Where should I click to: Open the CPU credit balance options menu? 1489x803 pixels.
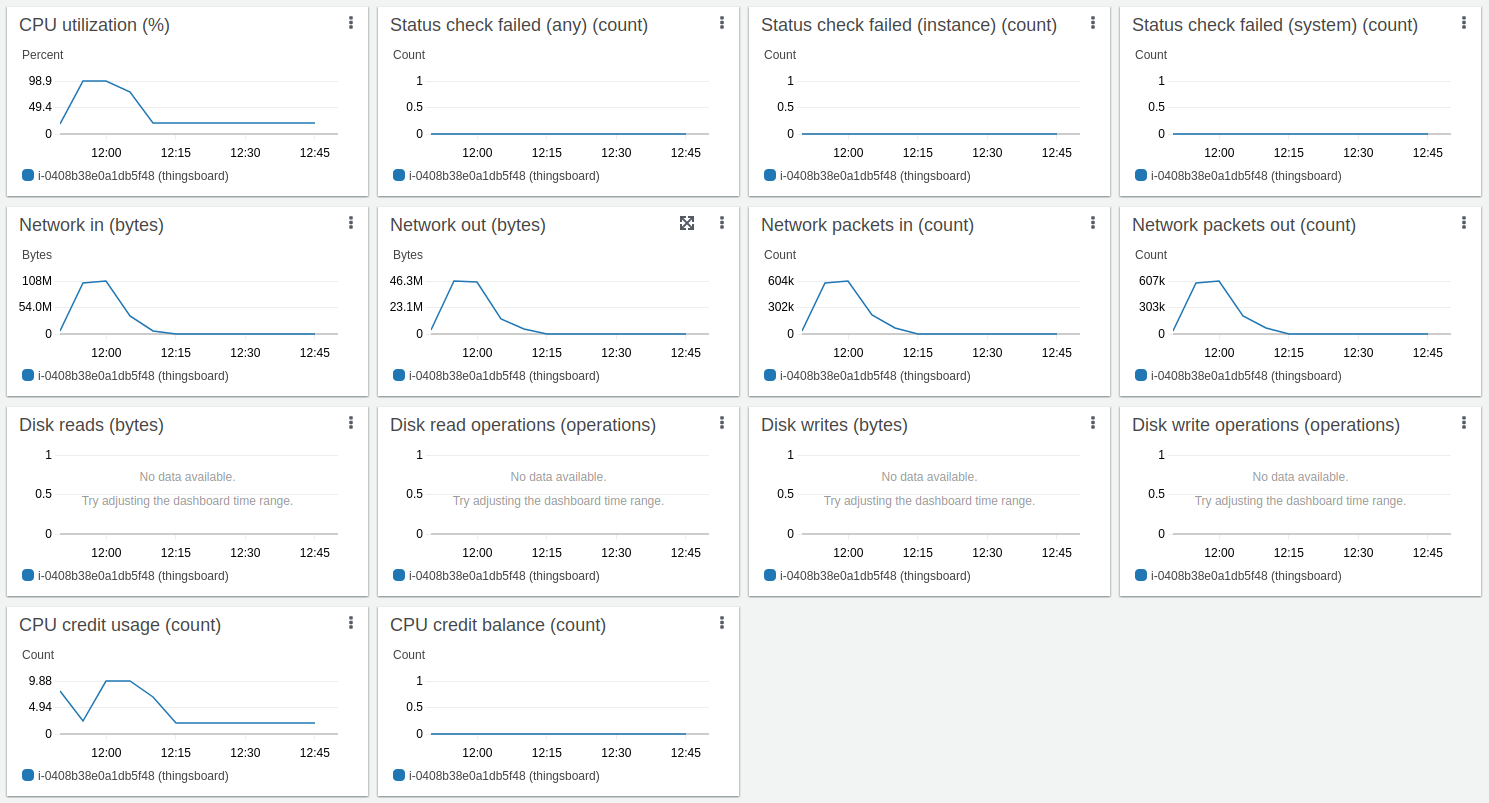[x=722, y=623]
